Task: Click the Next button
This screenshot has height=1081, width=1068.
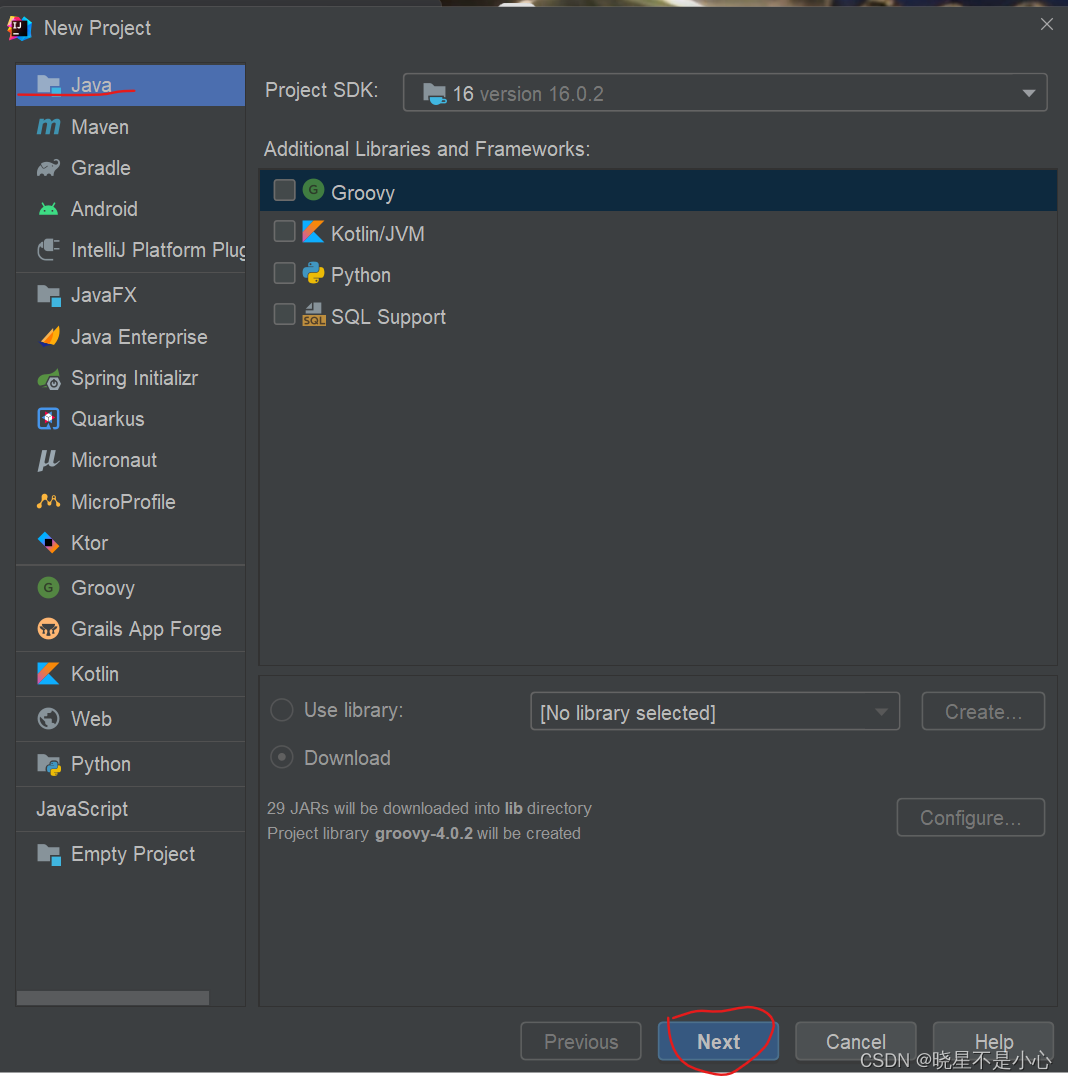Action: click(718, 1041)
